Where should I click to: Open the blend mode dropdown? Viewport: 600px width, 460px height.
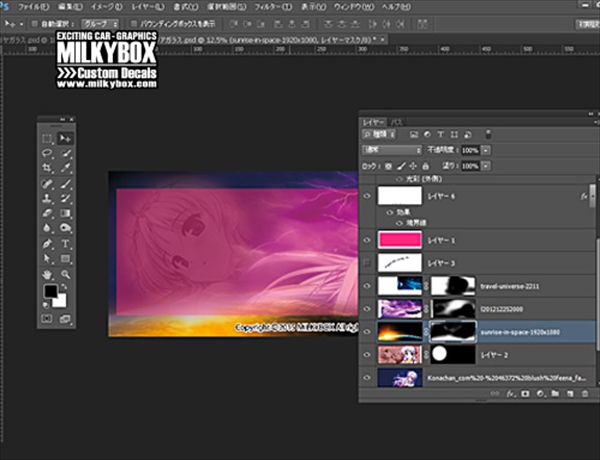[391, 150]
